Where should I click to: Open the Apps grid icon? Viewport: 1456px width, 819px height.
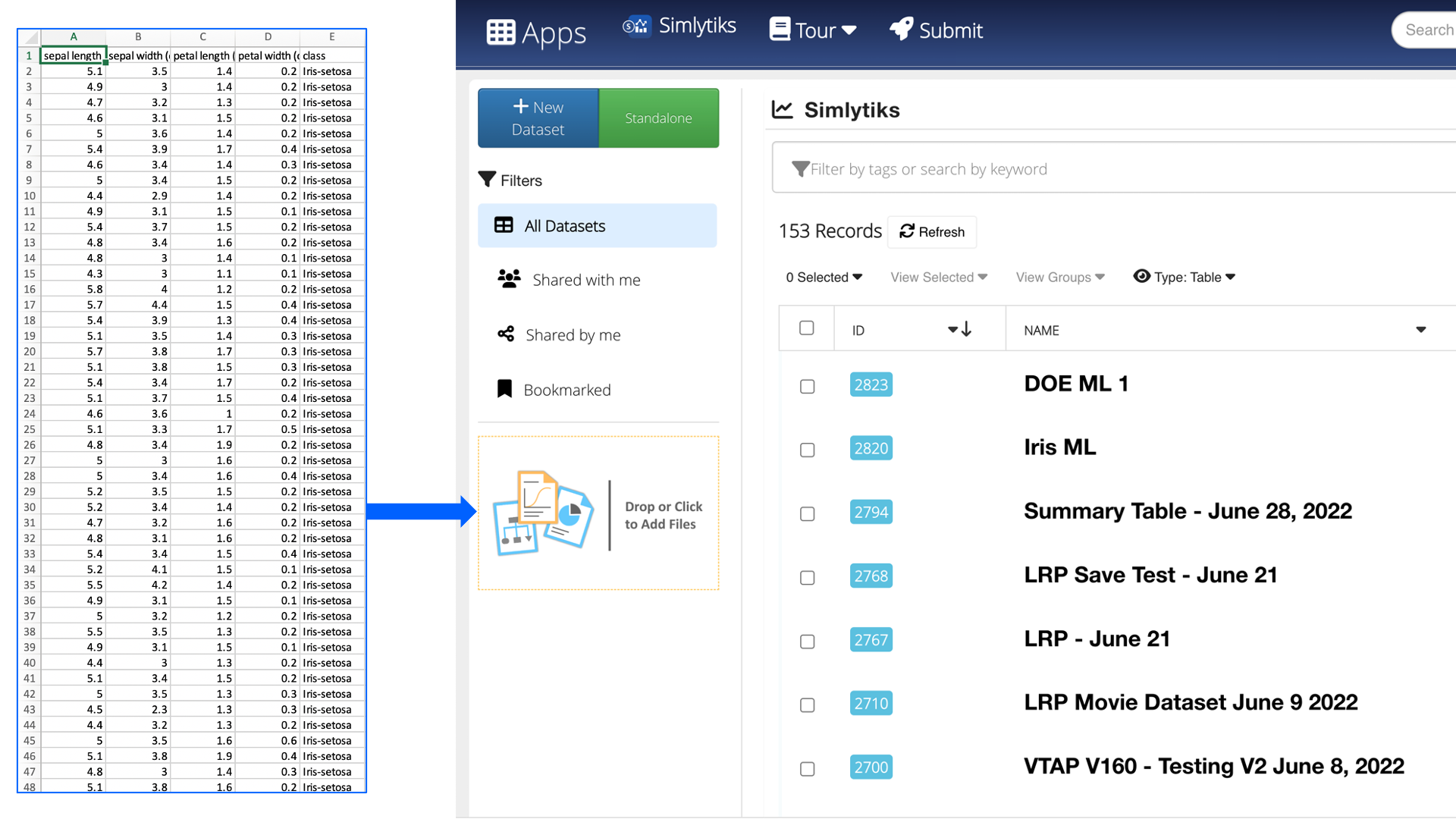[x=500, y=32]
